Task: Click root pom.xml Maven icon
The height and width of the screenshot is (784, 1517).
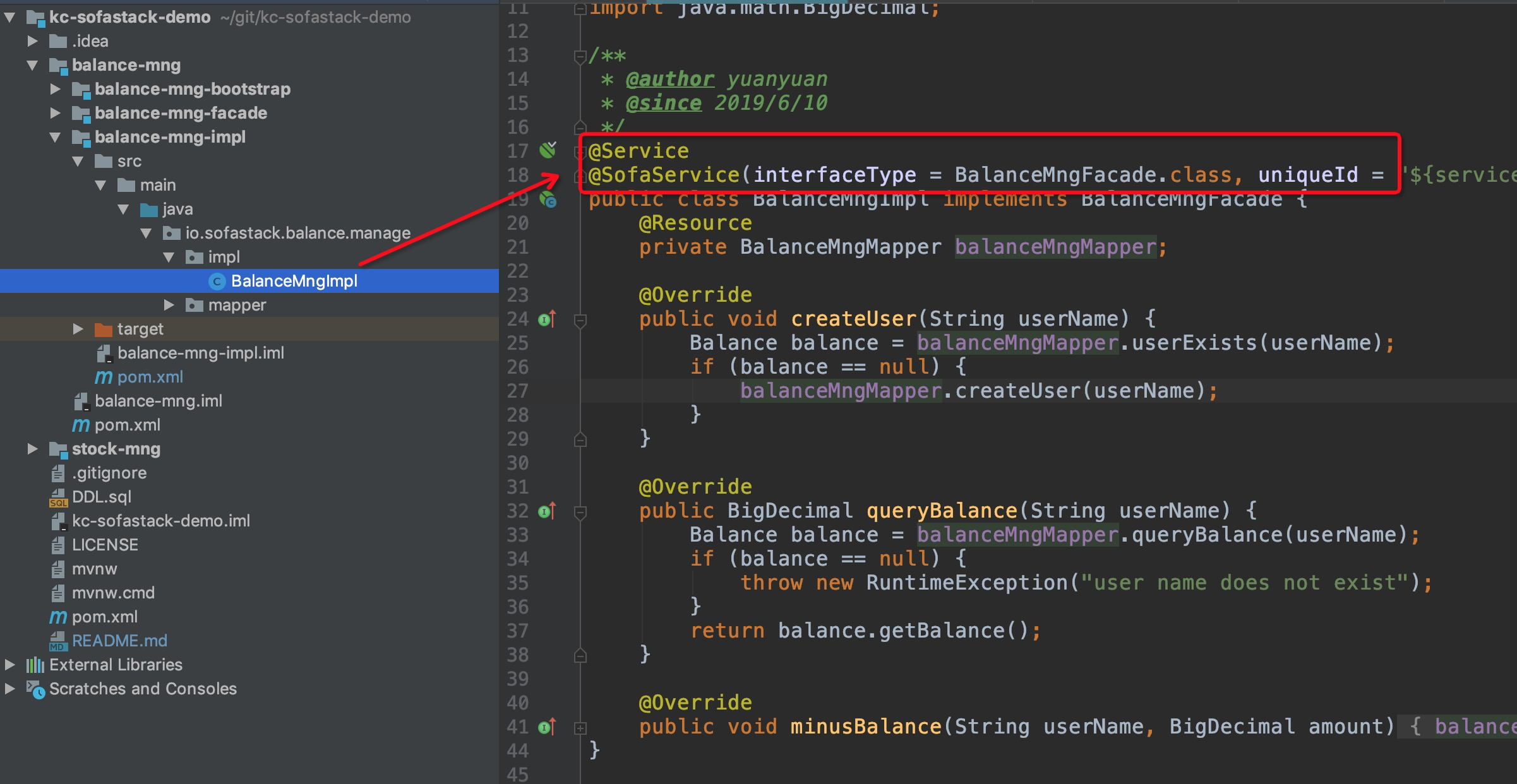Action: pos(58,617)
